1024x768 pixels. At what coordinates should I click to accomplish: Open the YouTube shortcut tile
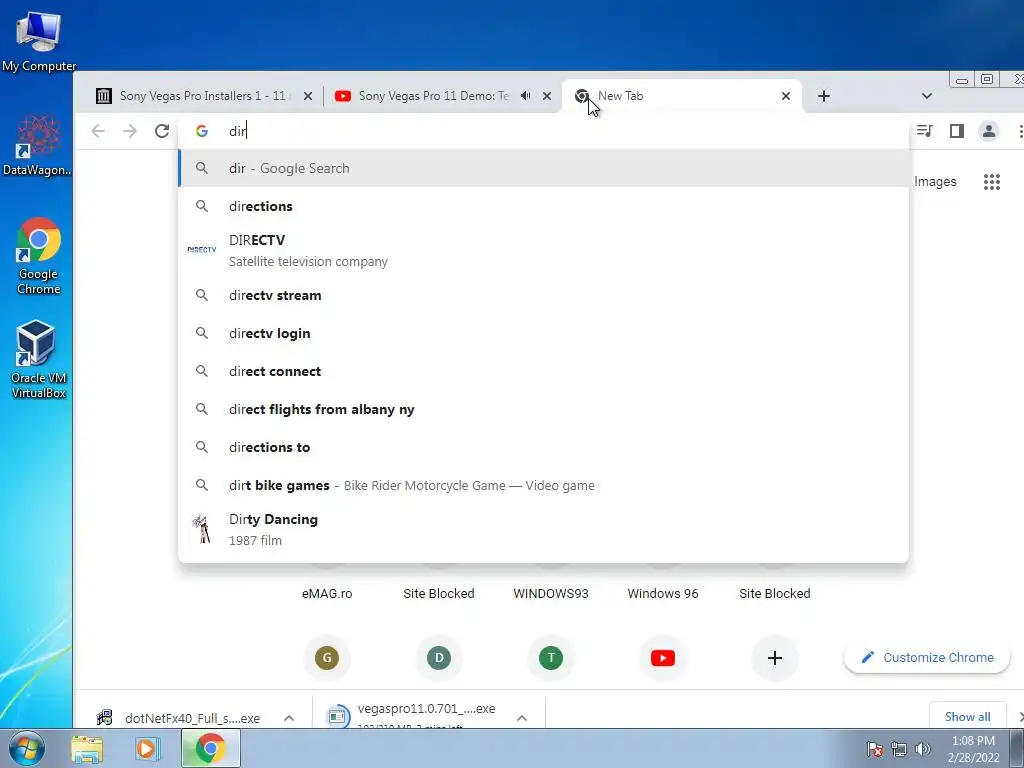tap(663, 658)
